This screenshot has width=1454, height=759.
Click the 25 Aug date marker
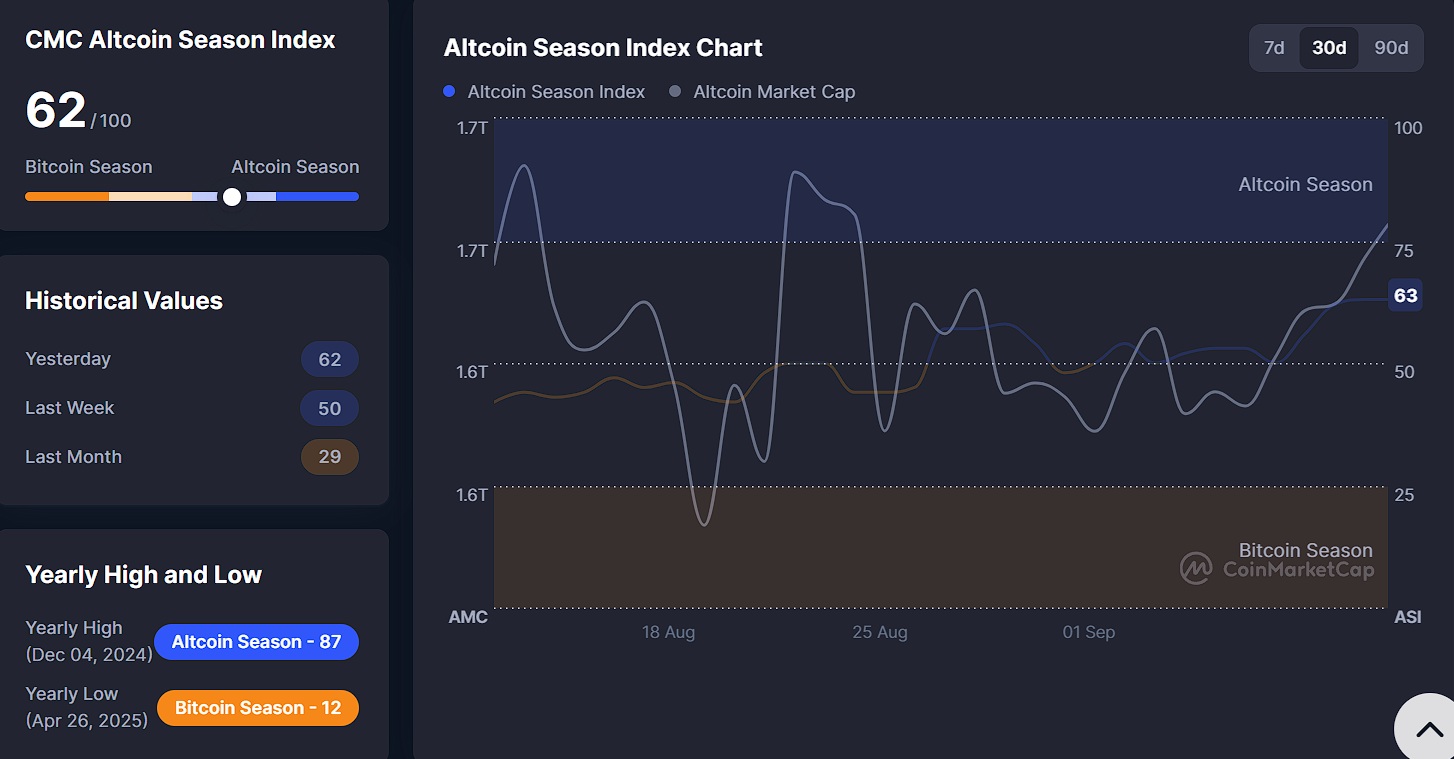[880, 632]
